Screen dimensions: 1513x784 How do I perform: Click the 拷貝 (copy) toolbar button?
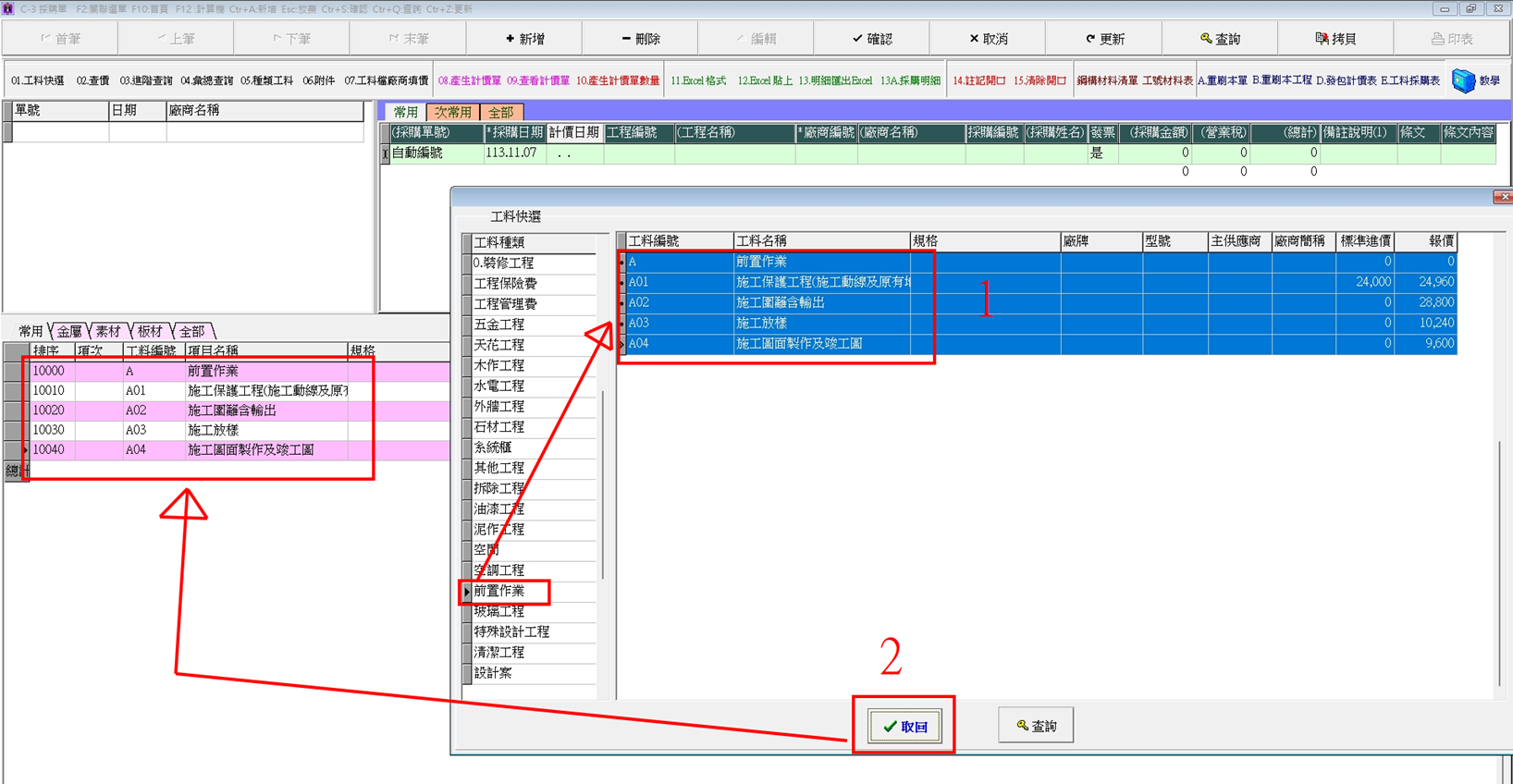pos(1335,39)
